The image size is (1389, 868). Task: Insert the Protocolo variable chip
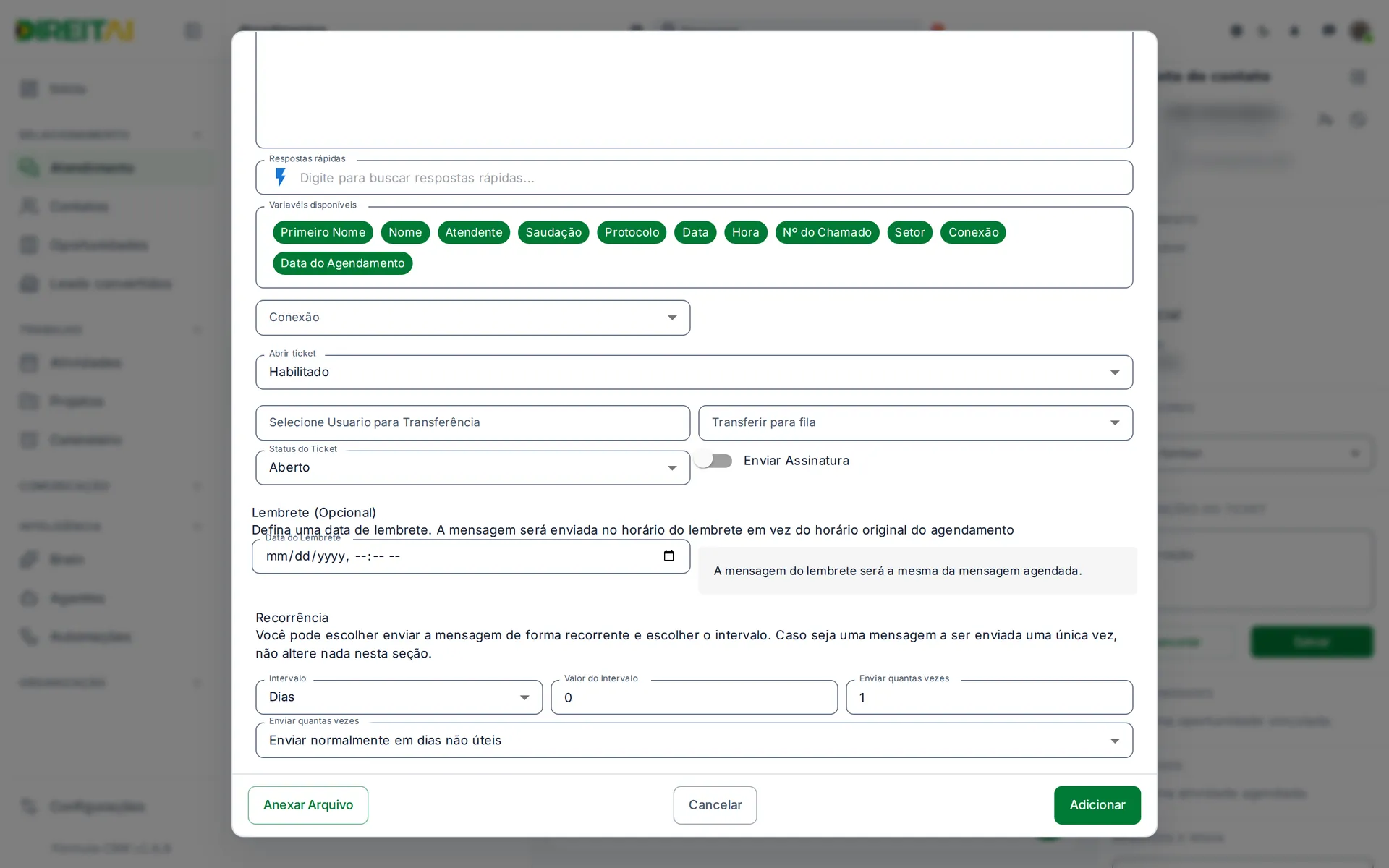tap(632, 232)
